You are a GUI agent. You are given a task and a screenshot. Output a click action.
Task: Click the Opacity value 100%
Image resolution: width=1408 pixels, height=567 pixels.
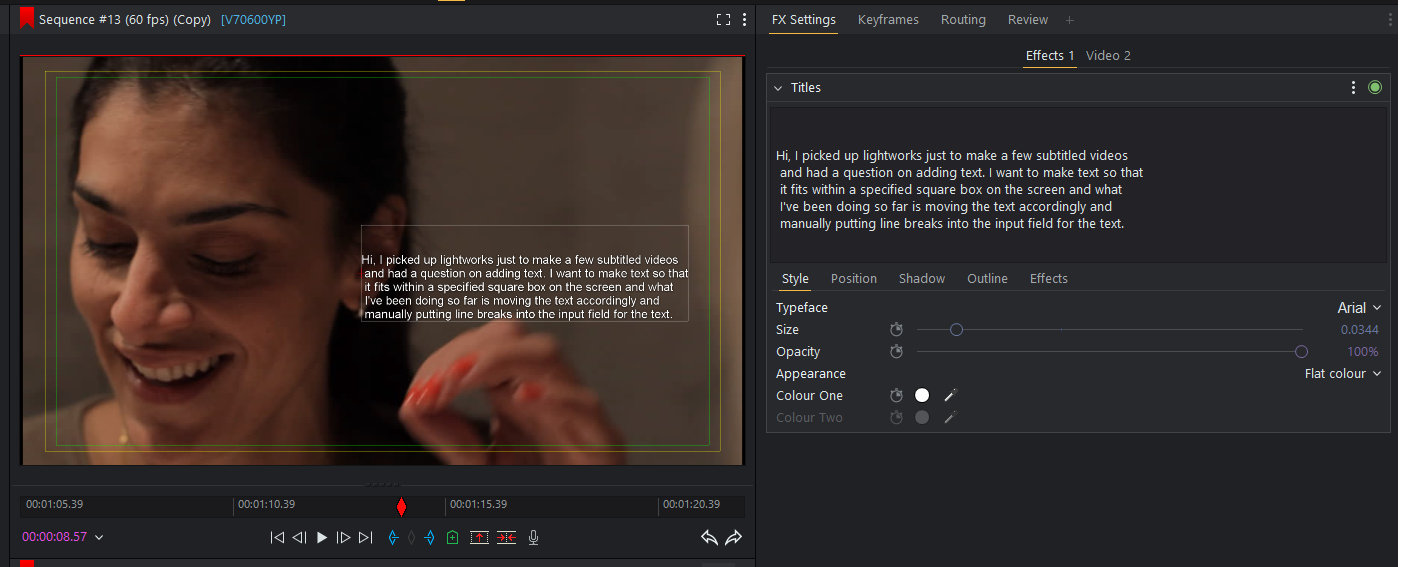coord(1363,352)
